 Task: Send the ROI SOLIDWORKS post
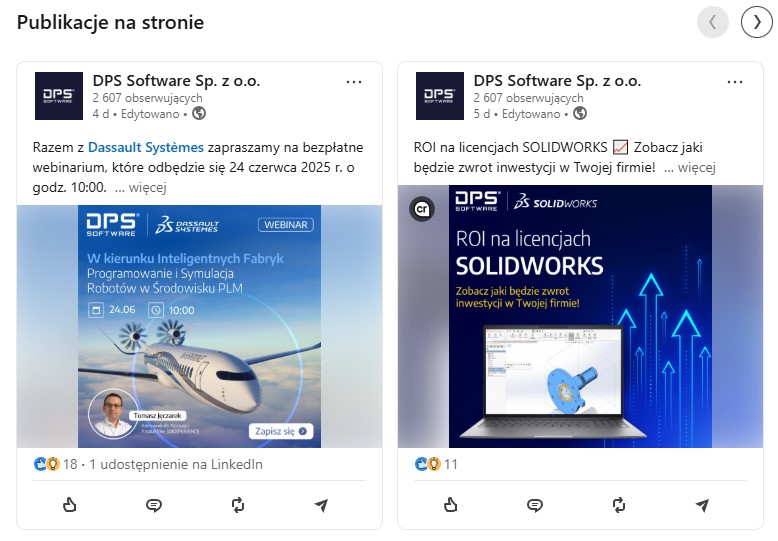[703, 505]
